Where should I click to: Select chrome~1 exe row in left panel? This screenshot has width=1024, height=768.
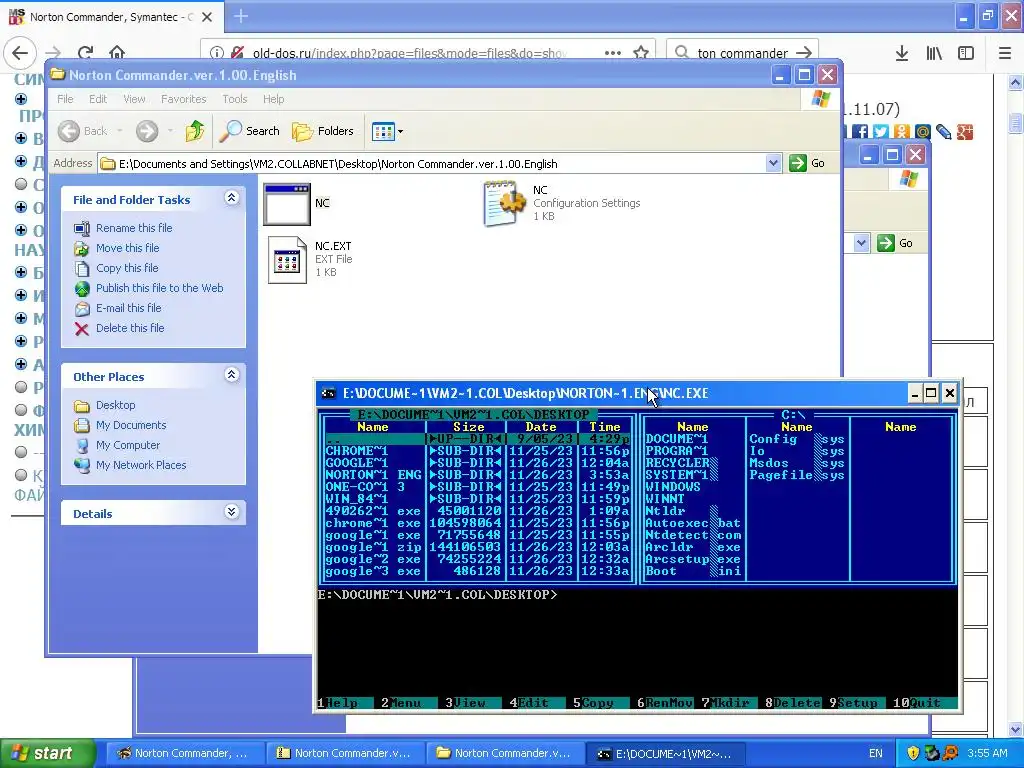point(477,523)
